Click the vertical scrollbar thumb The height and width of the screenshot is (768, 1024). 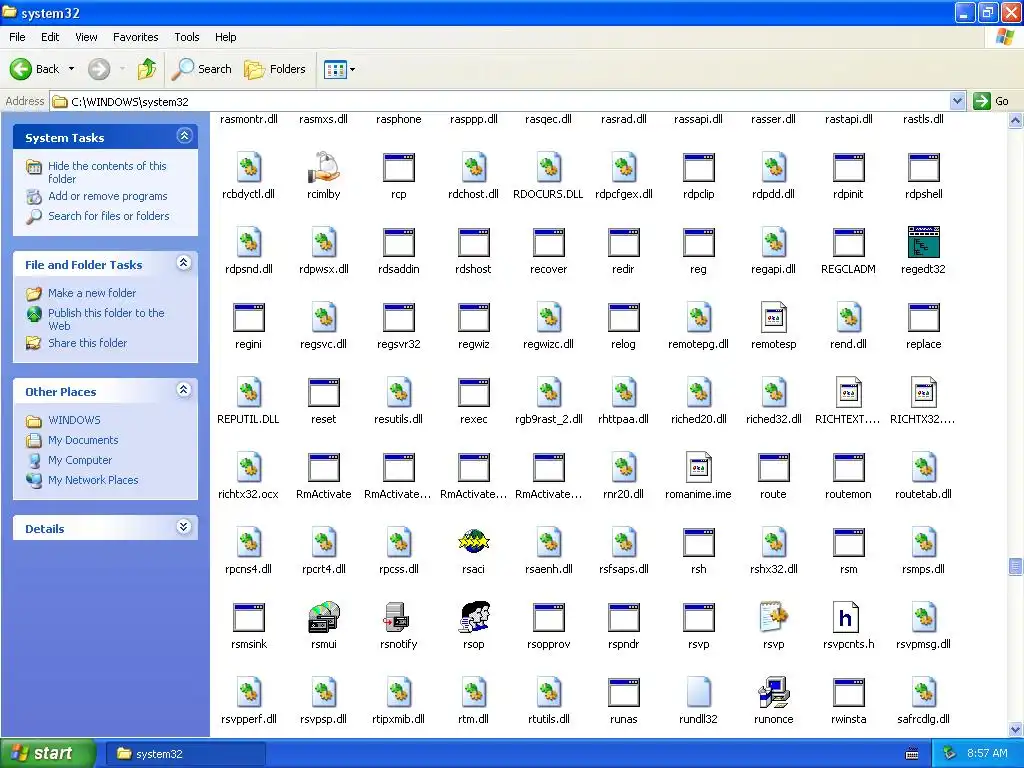pos(1016,566)
